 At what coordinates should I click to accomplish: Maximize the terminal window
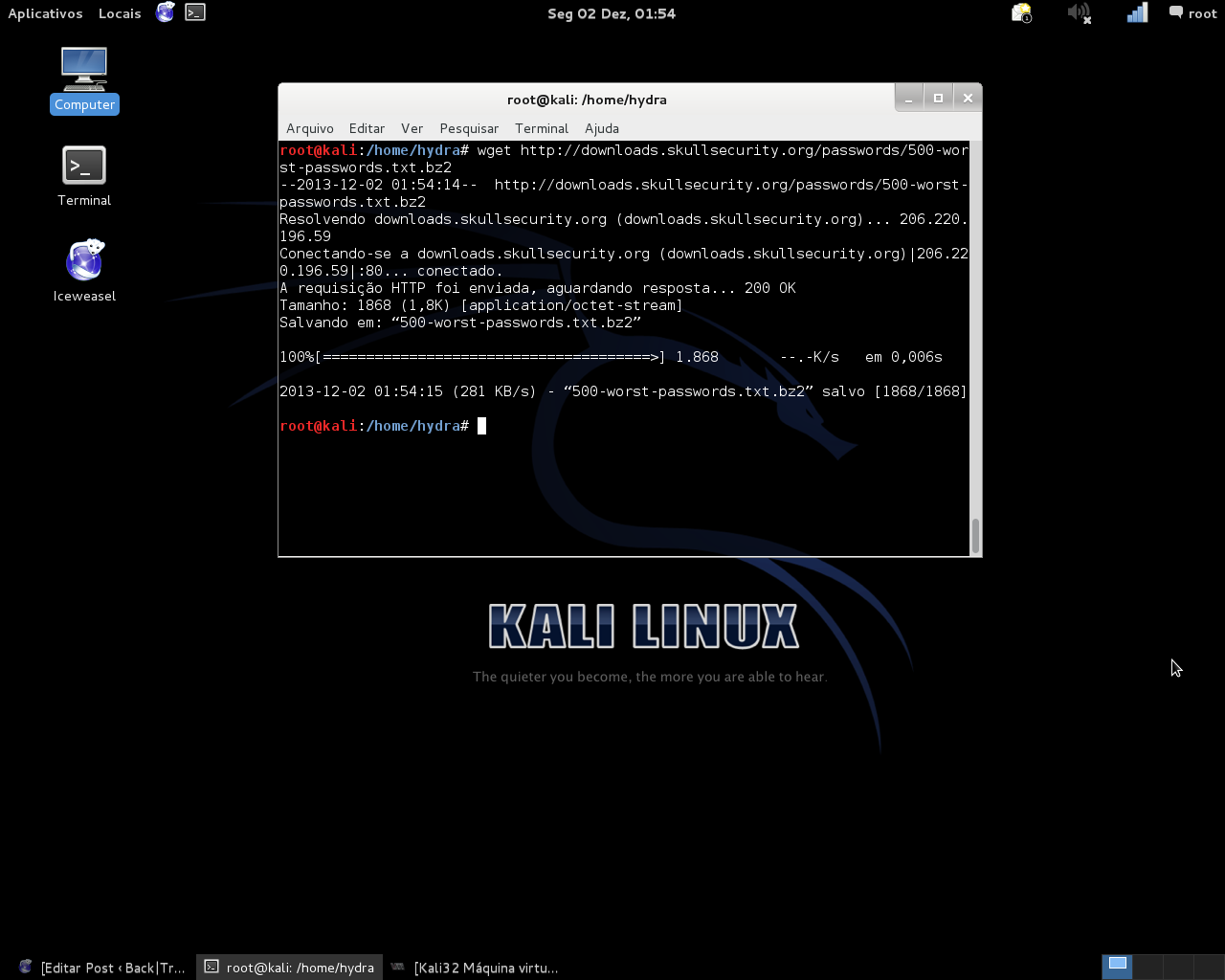938,98
